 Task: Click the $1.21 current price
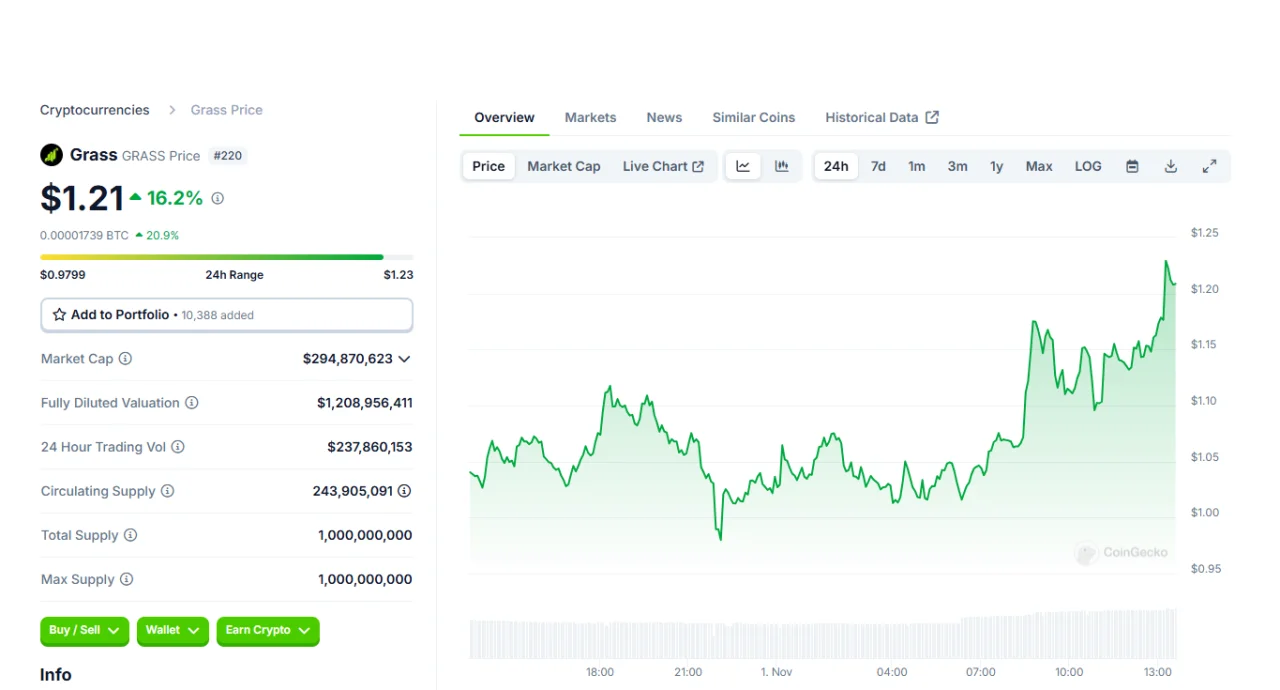(82, 198)
